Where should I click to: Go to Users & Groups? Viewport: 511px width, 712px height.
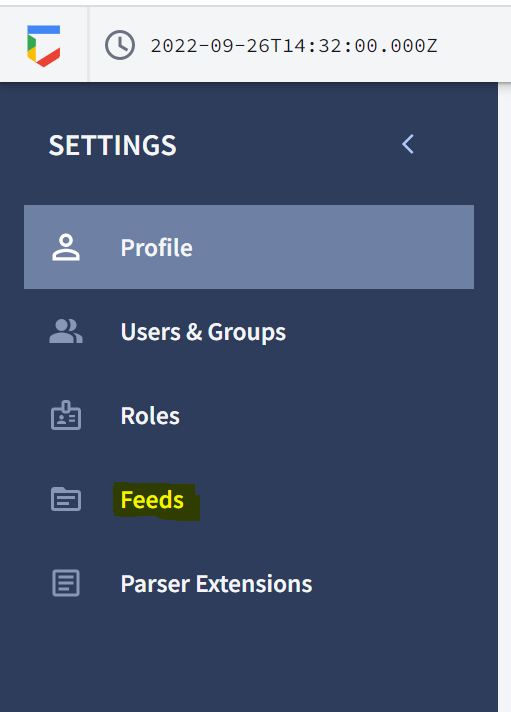(203, 332)
